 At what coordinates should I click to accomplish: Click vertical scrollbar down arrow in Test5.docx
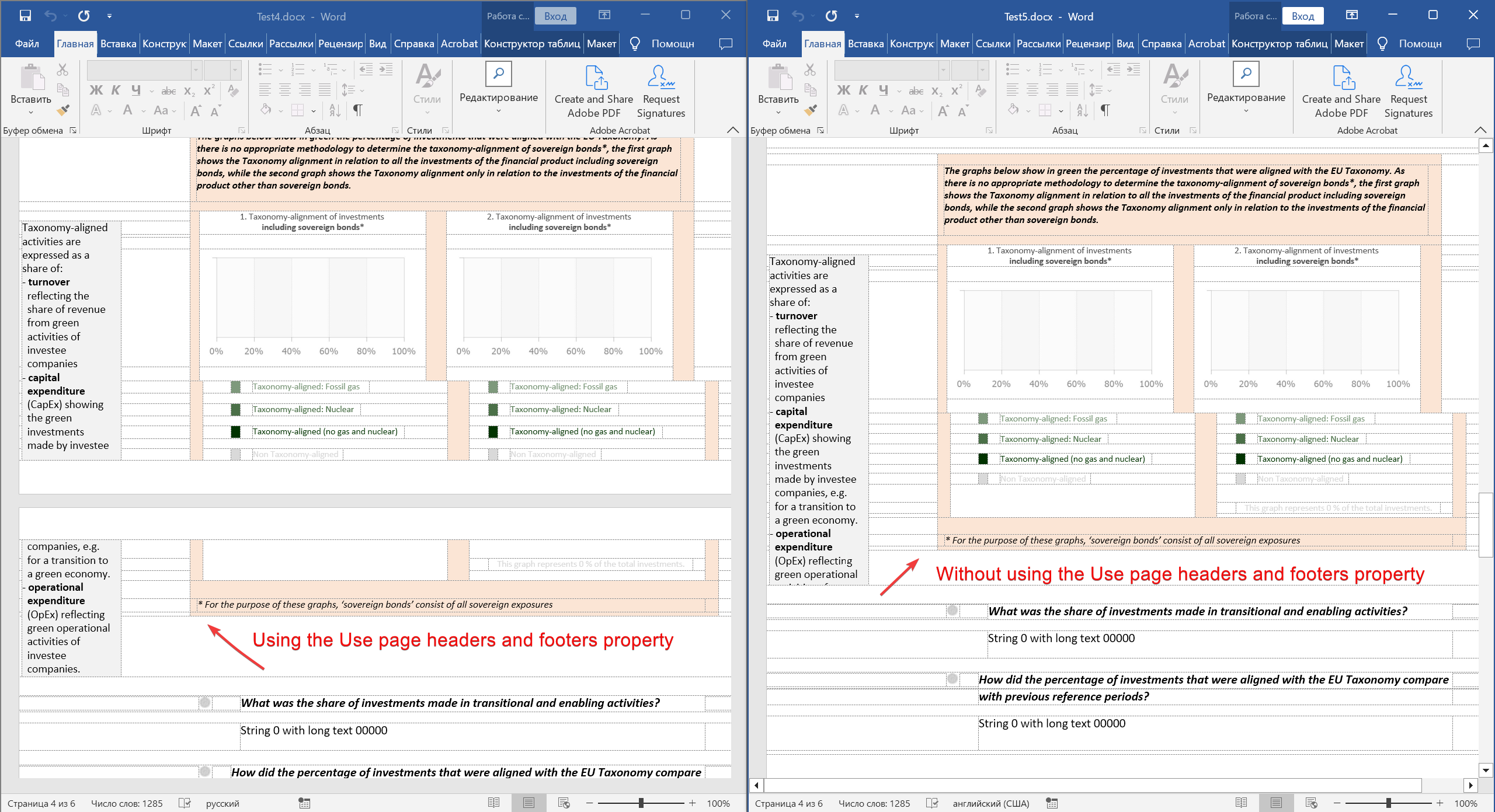click(1486, 771)
